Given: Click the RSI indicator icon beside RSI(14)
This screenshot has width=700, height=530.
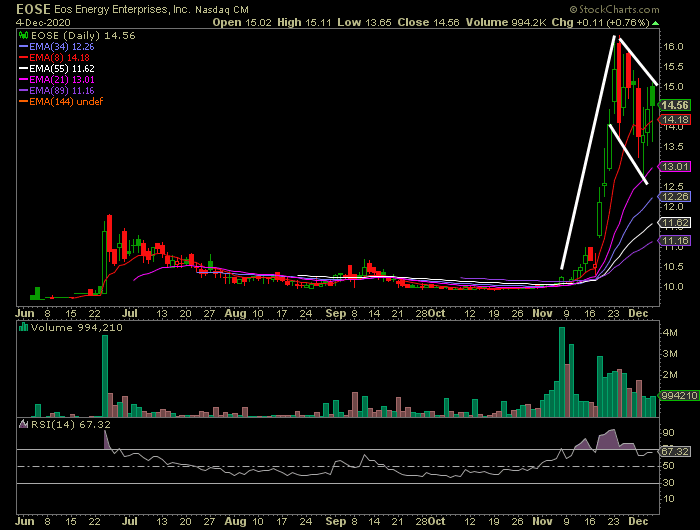Looking at the screenshot, I should click(x=23, y=424).
